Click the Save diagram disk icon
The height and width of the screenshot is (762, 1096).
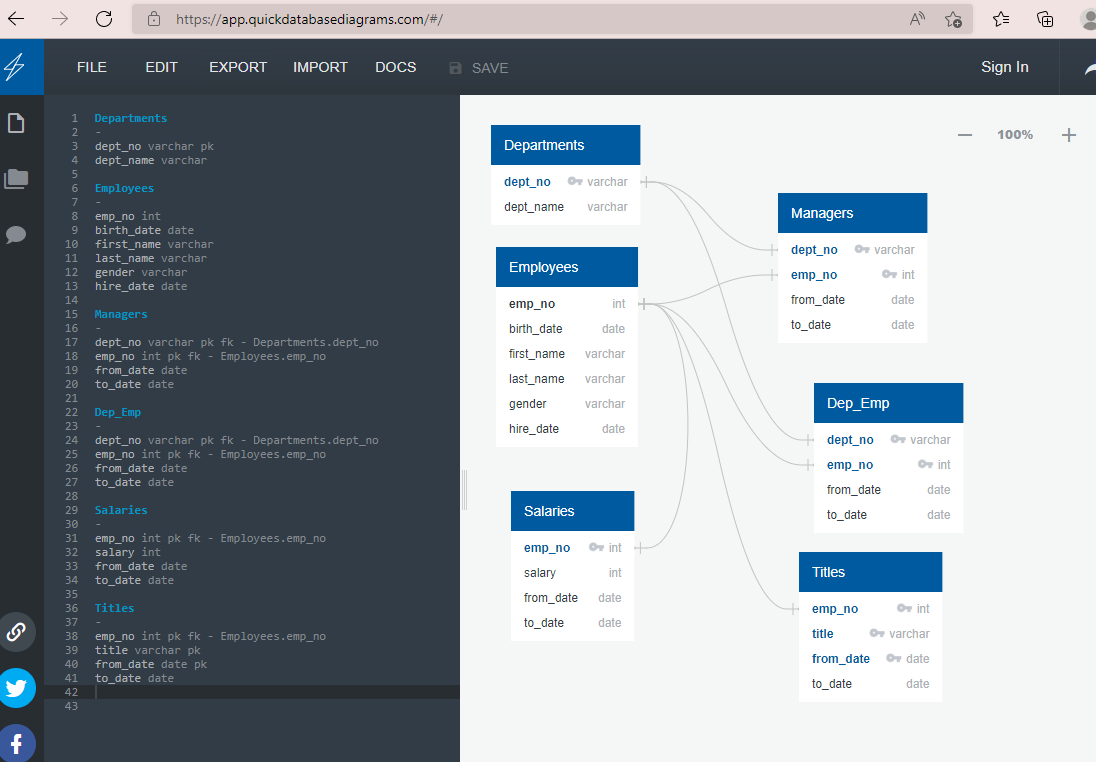coord(456,67)
